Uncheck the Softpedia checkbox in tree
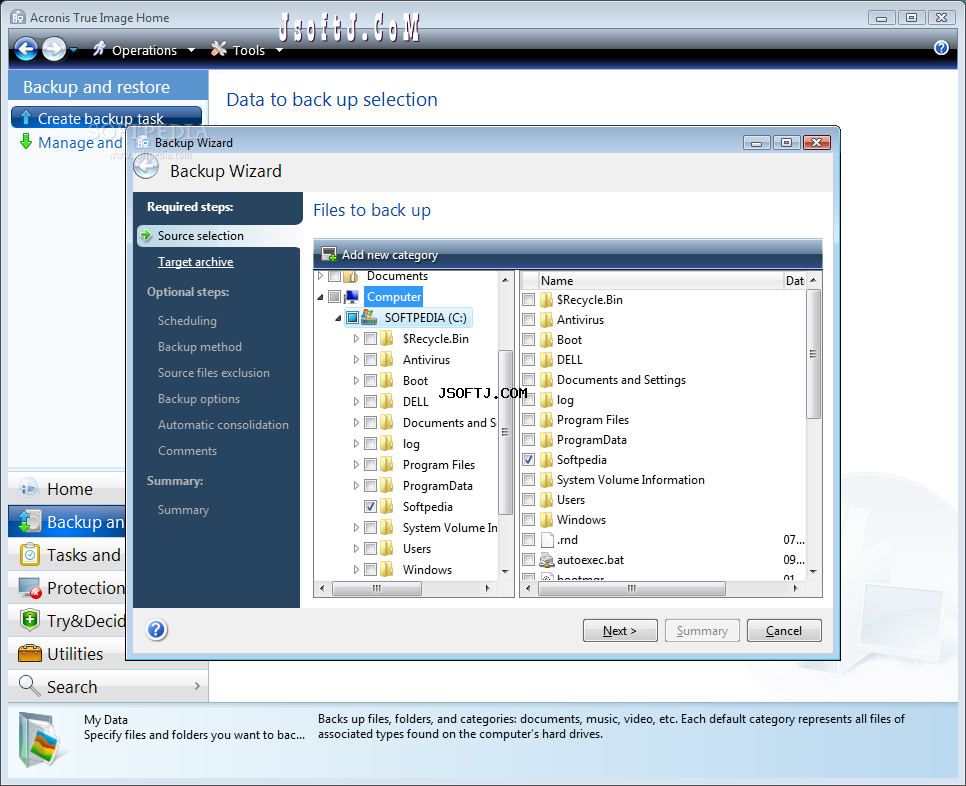 (x=370, y=506)
